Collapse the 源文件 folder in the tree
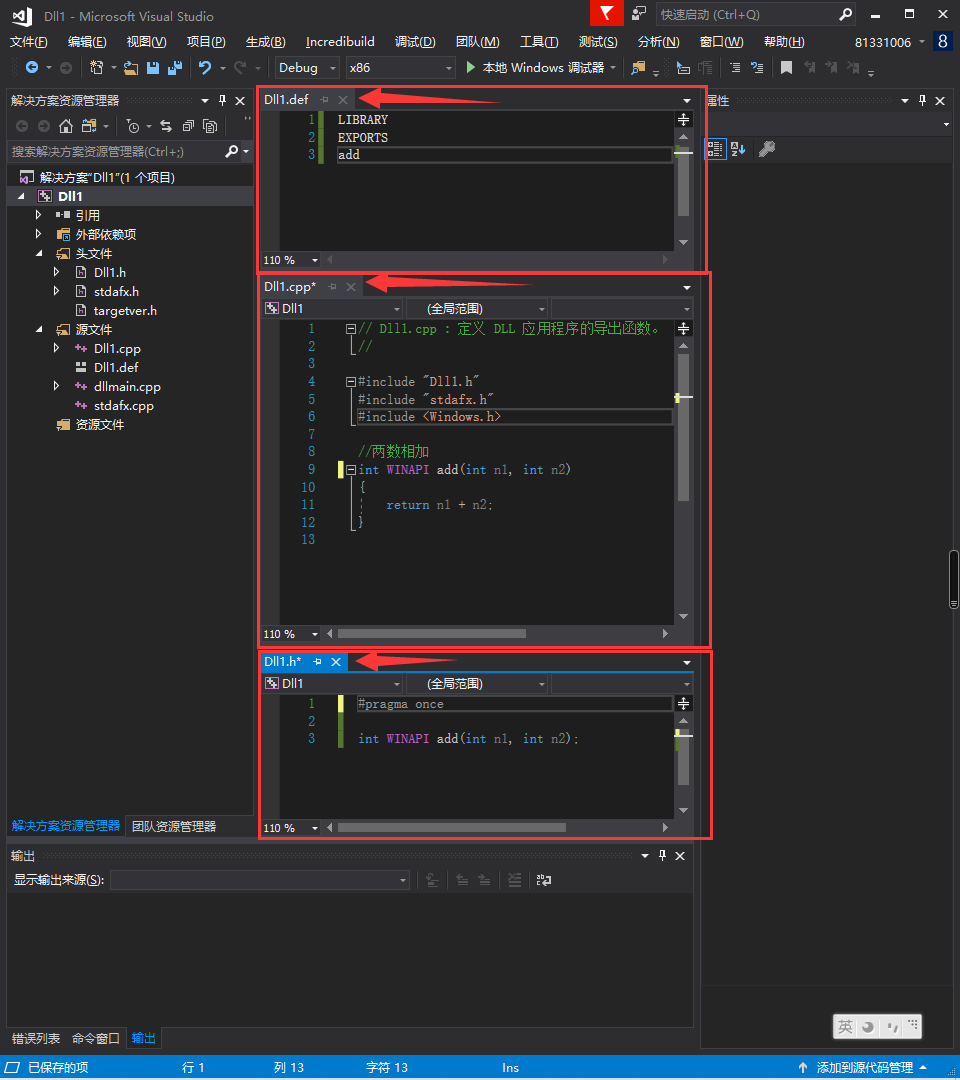Image resolution: width=960 pixels, height=1080 pixels. [x=39, y=329]
